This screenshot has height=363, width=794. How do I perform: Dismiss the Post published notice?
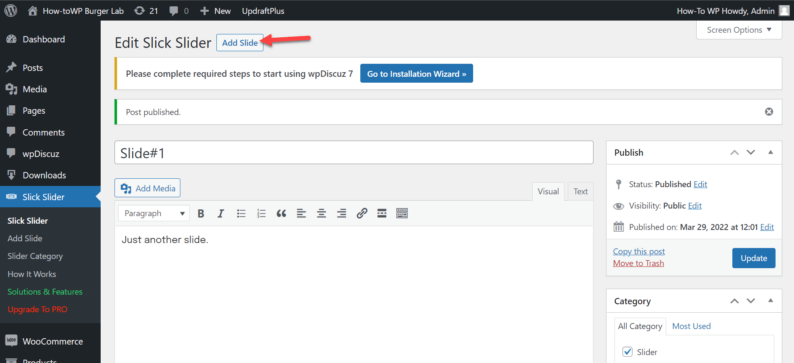click(769, 112)
